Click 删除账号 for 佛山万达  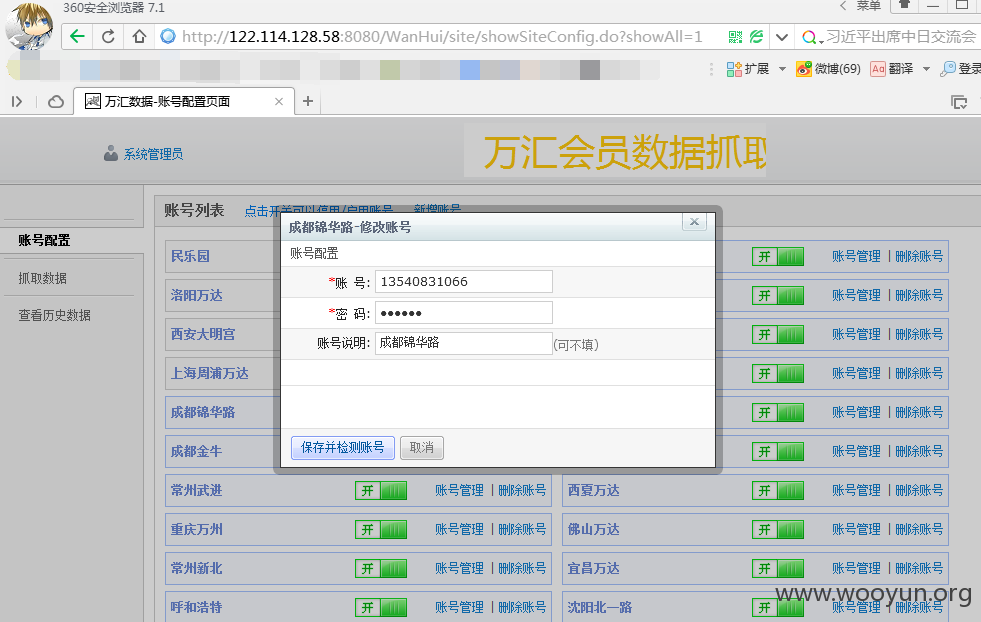tap(919, 529)
